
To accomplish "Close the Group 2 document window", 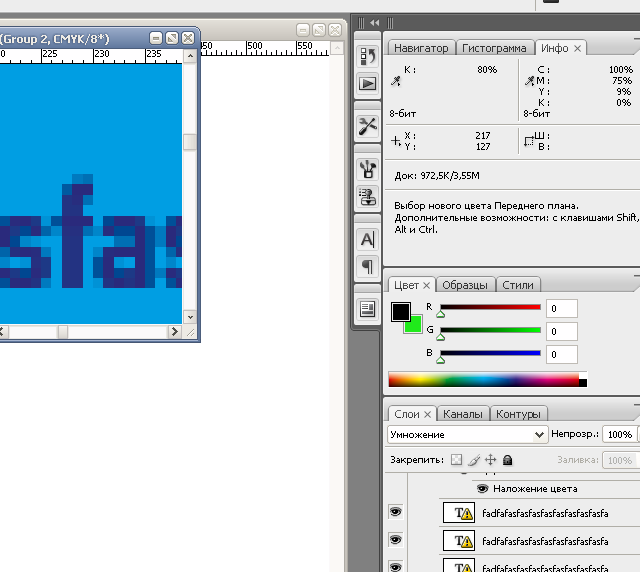I will click(188, 38).
